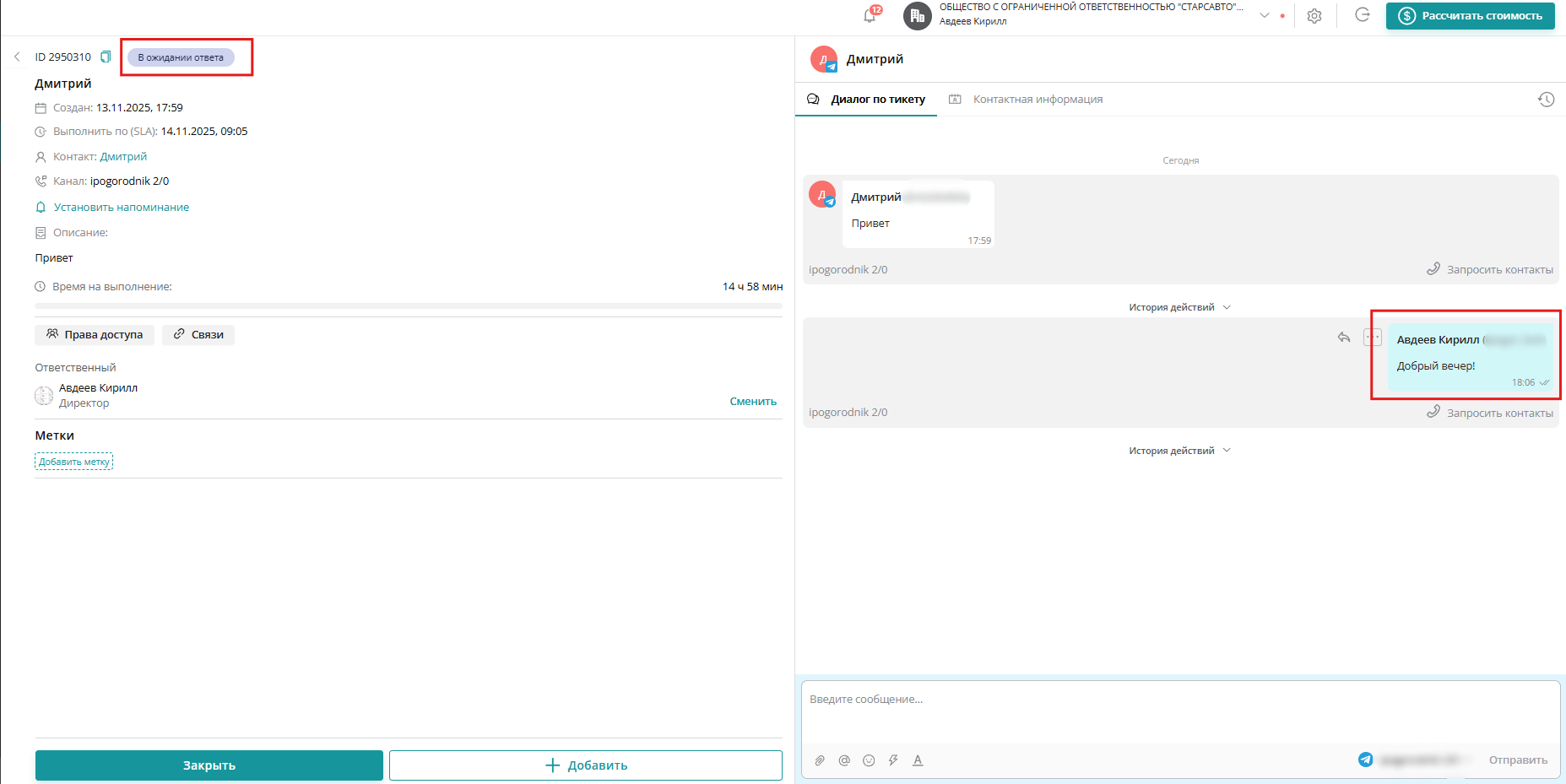Click the reminder bell icon beside Установить напоминание
1566x784 pixels.
pos(41,207)
